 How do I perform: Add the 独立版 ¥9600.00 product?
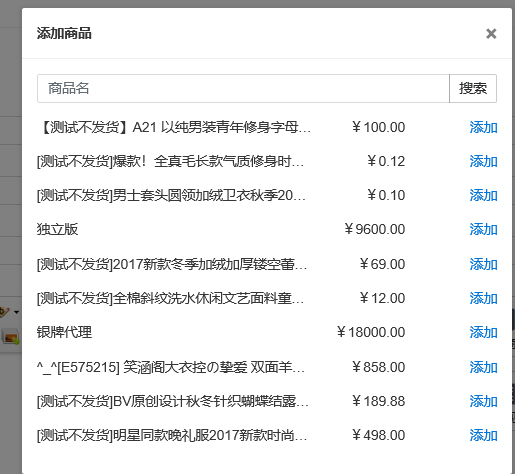tap(483, 229)
